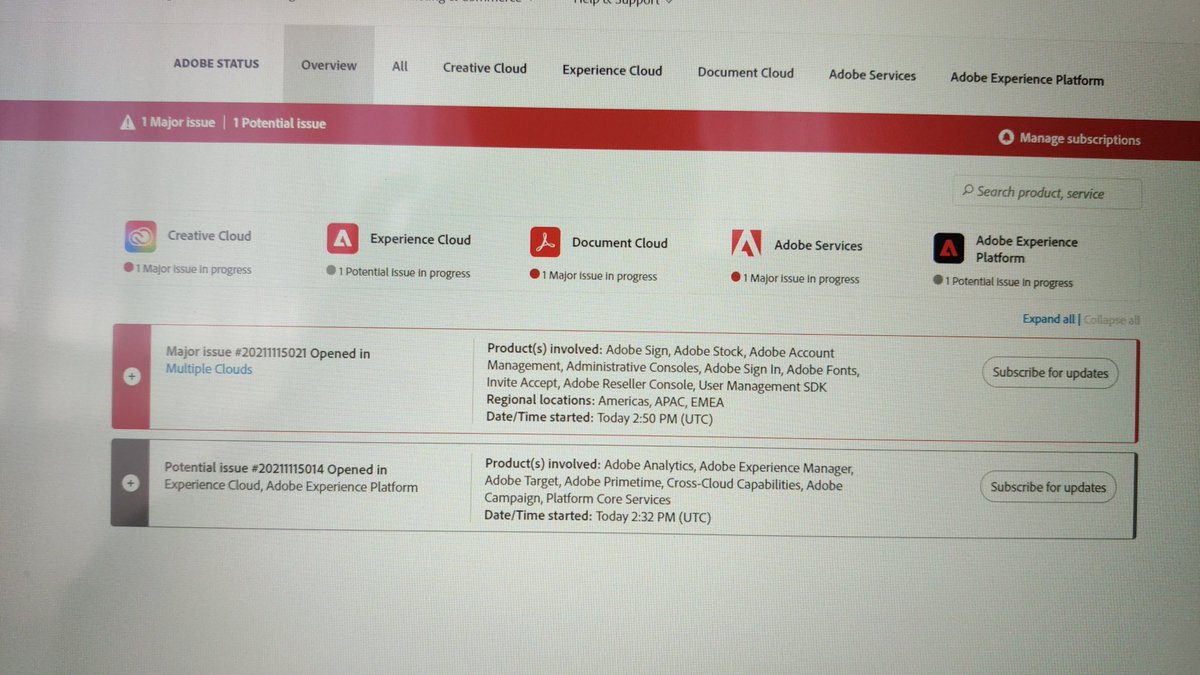
Task: Click 'Regional locations: Americas, APAC, EMEA' line
Action: (605, 401)
